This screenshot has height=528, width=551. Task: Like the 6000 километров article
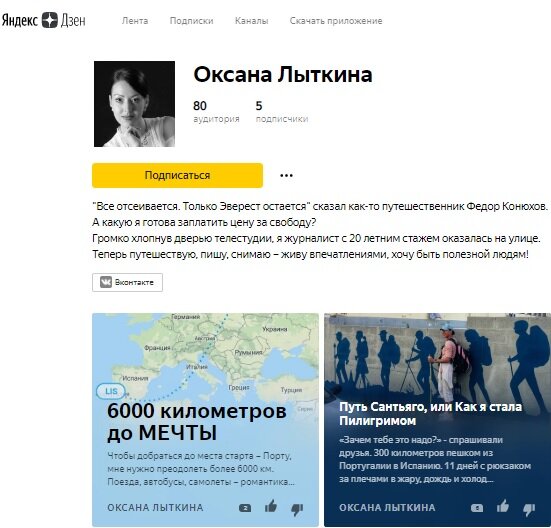271,507
